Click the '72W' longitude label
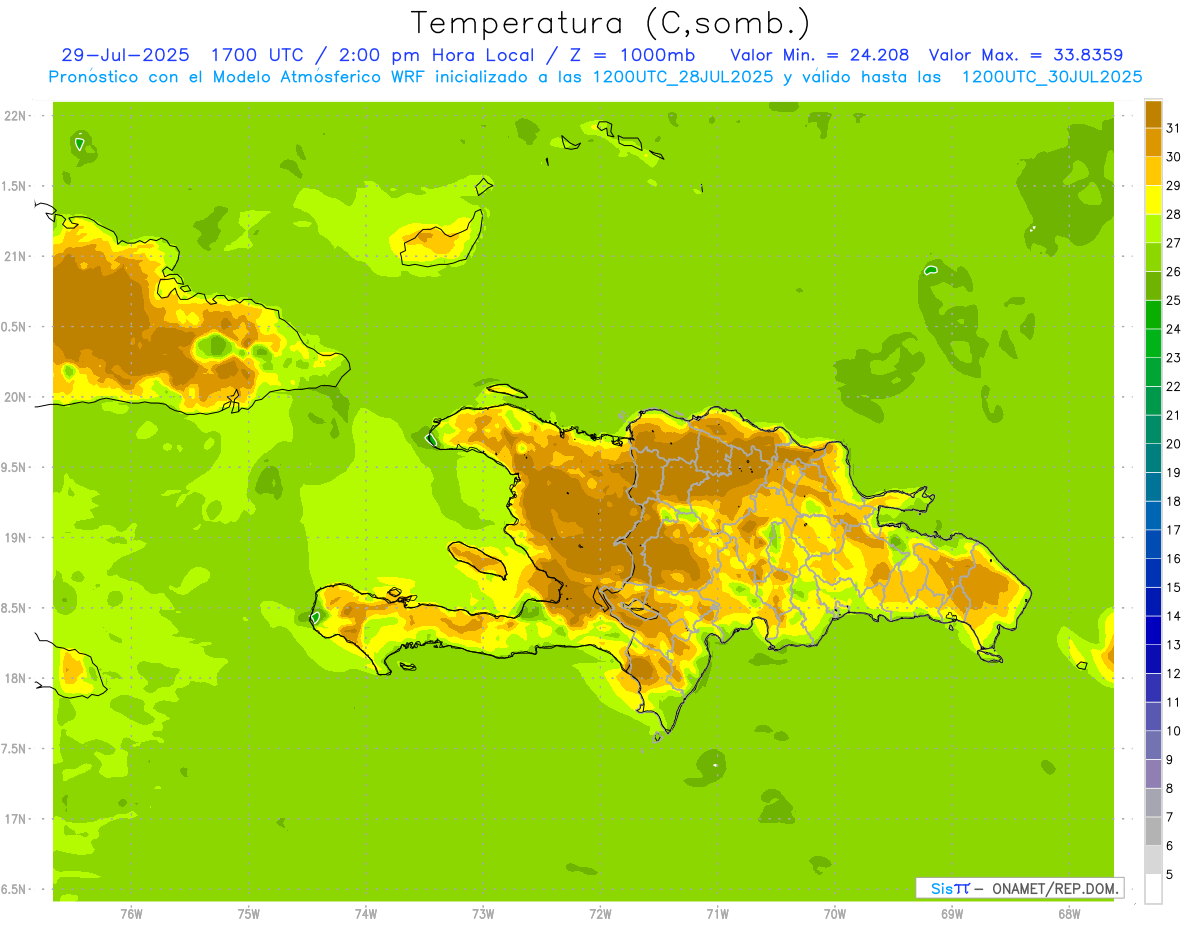 (x=600, y=914)
